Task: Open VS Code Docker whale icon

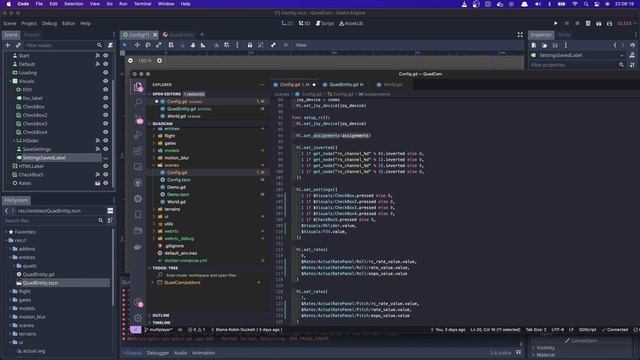Action: pos(138,247)
